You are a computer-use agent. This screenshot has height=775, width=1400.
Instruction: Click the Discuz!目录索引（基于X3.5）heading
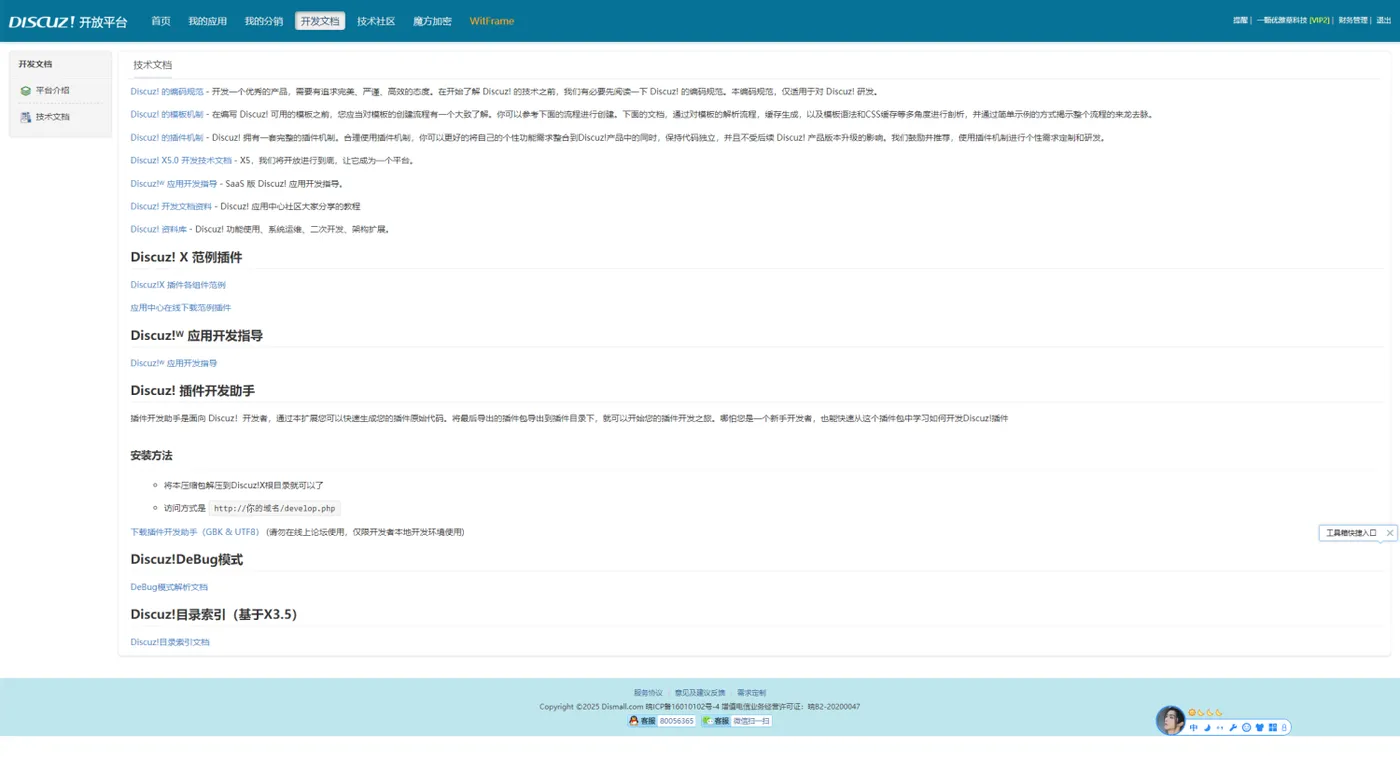point(216,614)
